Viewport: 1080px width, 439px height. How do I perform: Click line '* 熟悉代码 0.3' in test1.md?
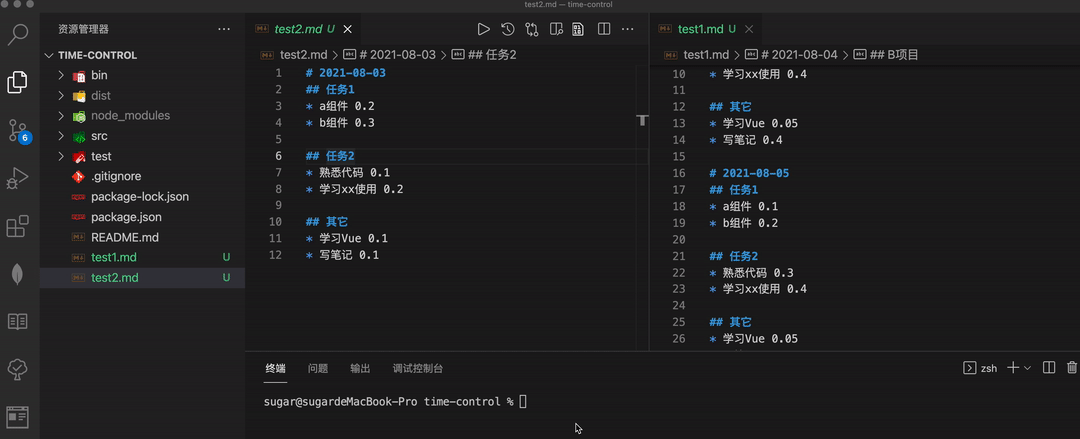[x=751, y=272]
